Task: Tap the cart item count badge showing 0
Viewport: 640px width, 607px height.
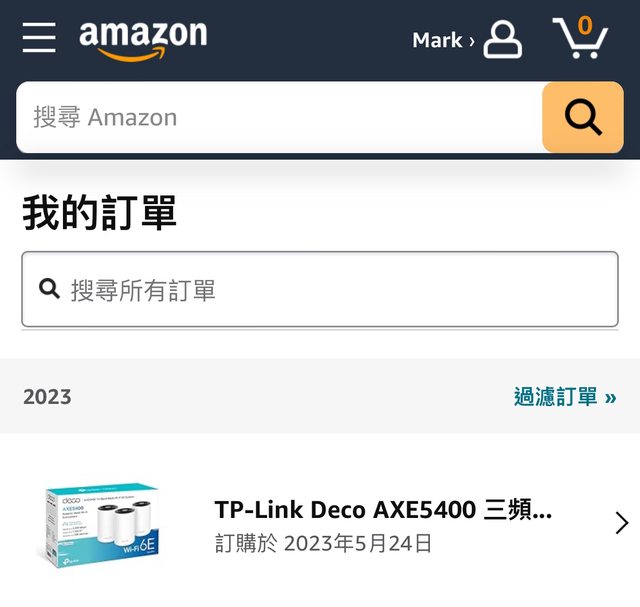Action: click(585, 25)
